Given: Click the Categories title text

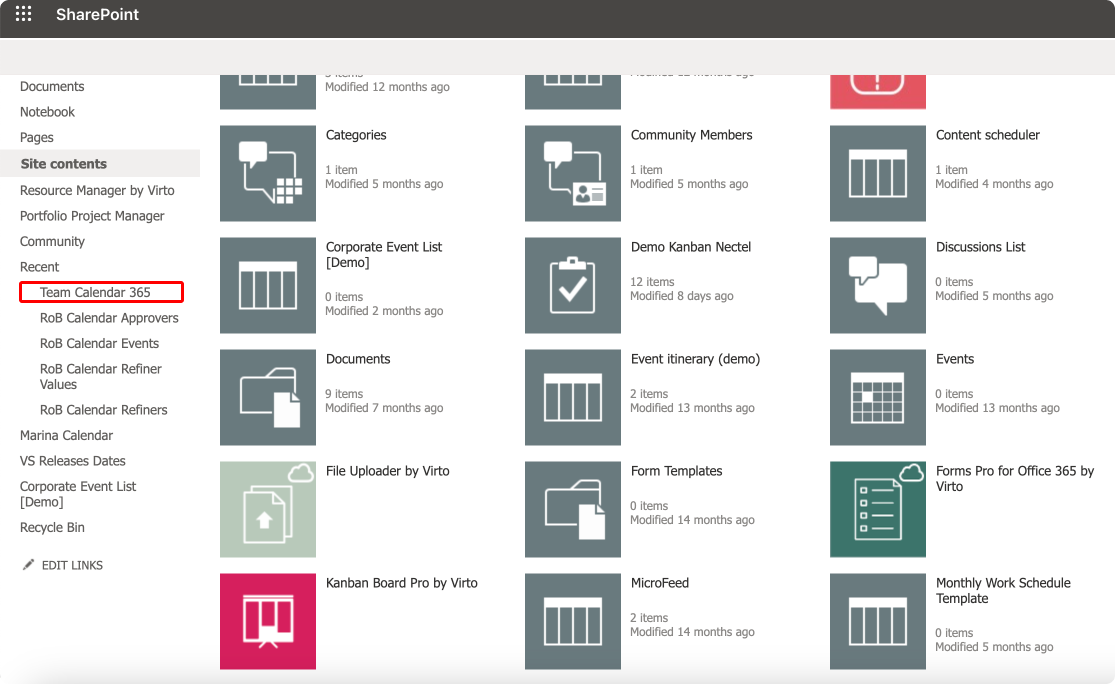Looking at the screenshot, I should pos(356,135).
